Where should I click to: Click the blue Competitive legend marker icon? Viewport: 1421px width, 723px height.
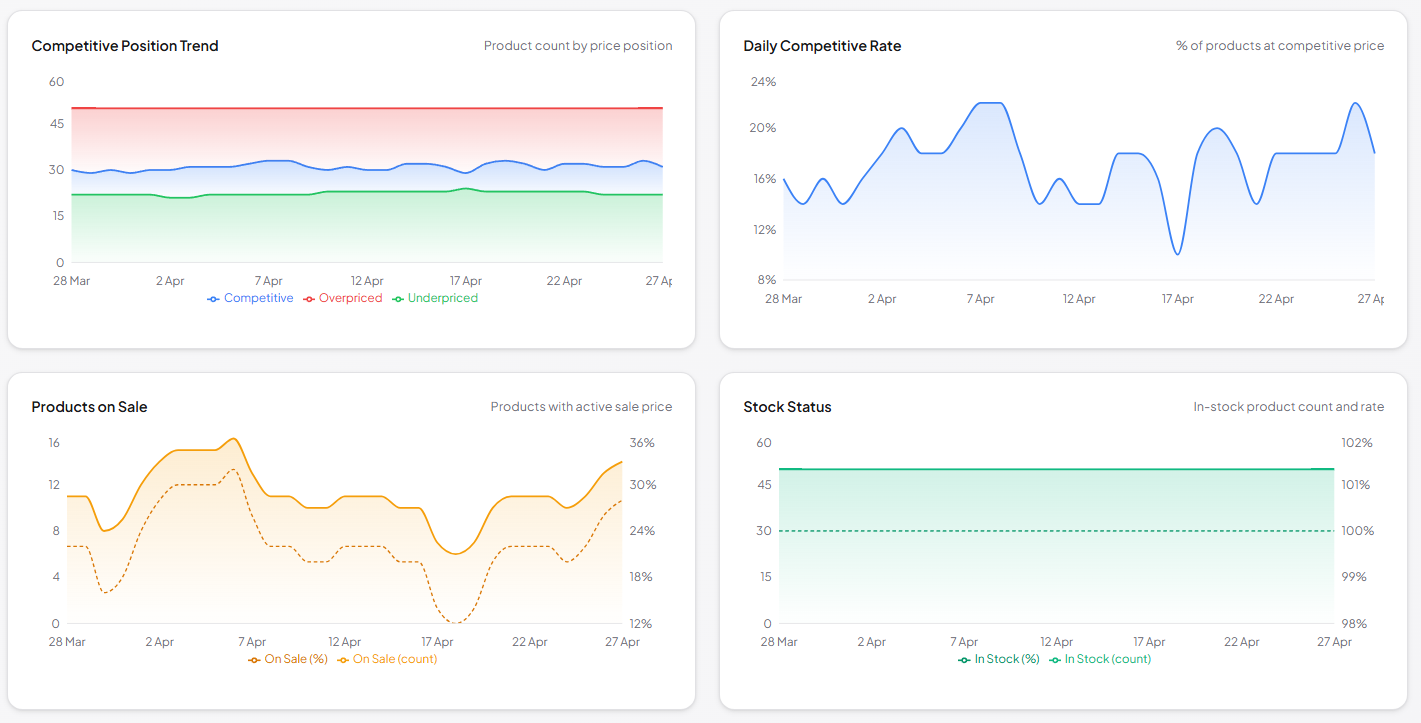click(212, 298)
